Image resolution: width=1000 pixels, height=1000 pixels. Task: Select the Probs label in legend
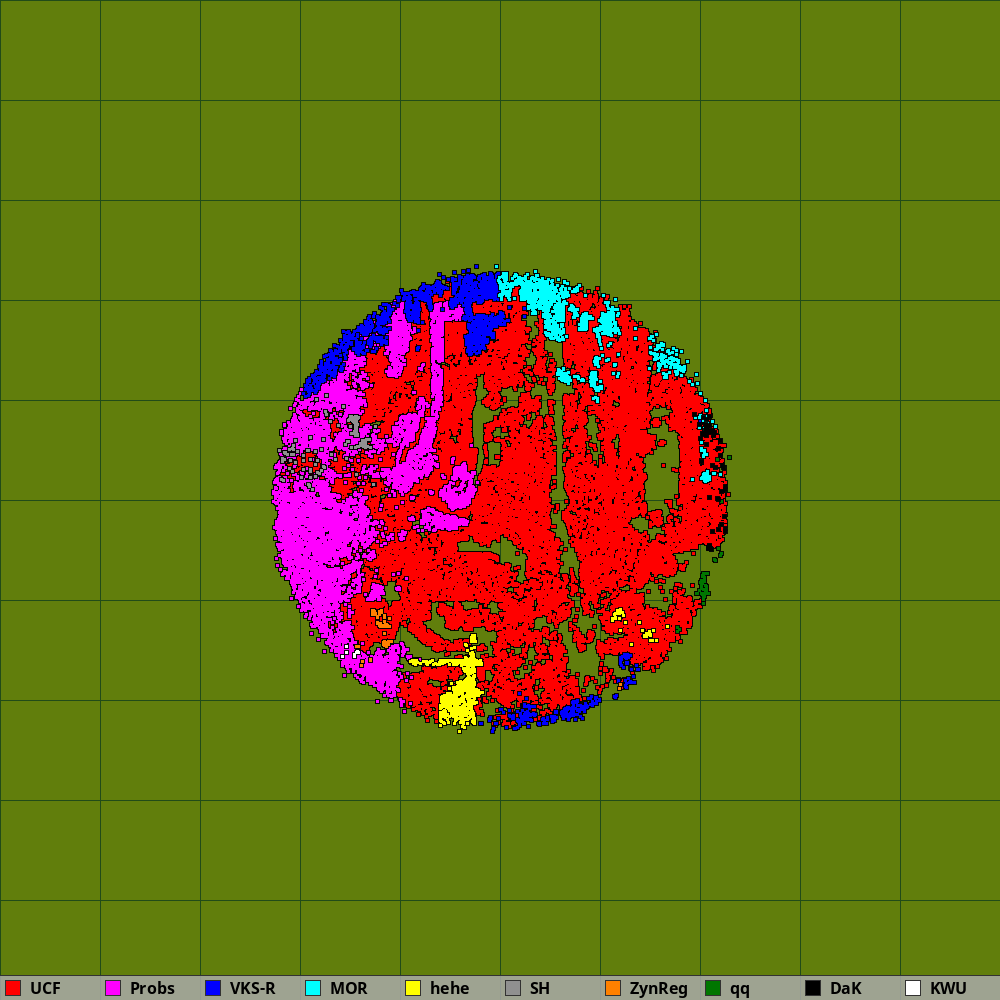tap(152, 988)
